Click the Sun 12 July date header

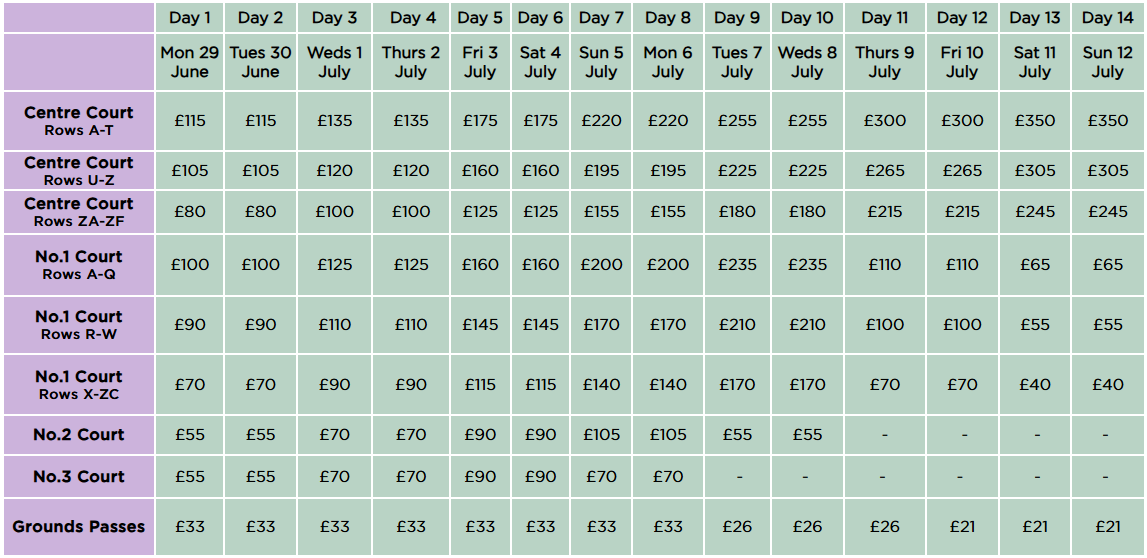pos(1107,62)
